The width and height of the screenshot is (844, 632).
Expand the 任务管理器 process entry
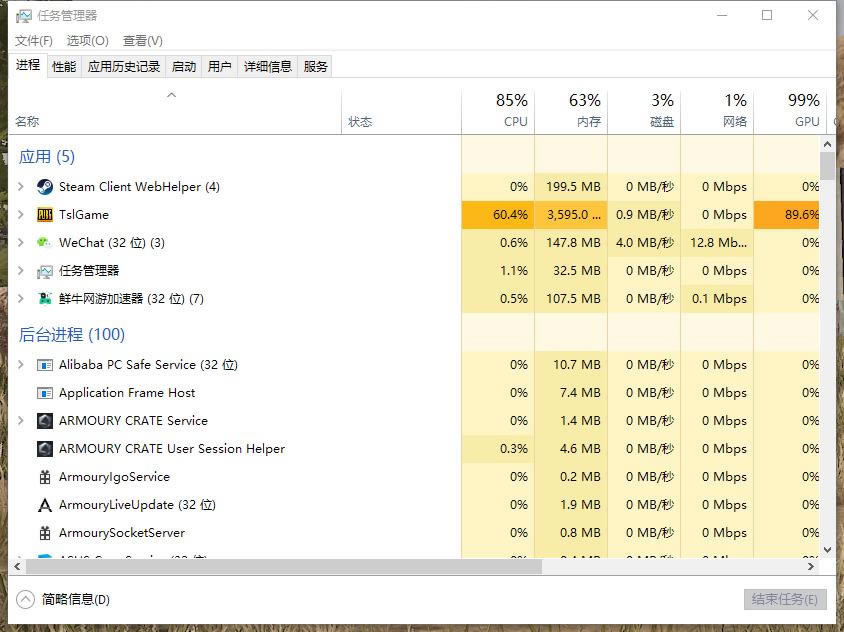pos(21,271)
